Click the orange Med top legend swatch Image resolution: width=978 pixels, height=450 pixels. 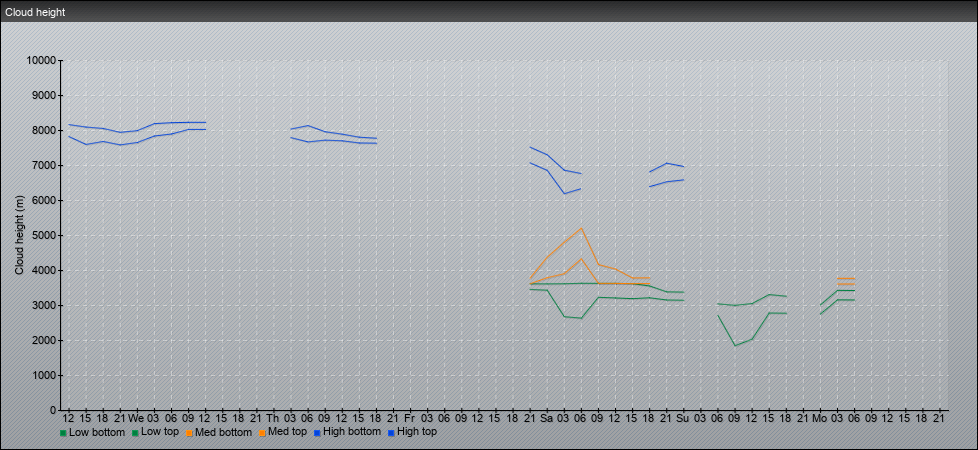(x=262, y=432)
